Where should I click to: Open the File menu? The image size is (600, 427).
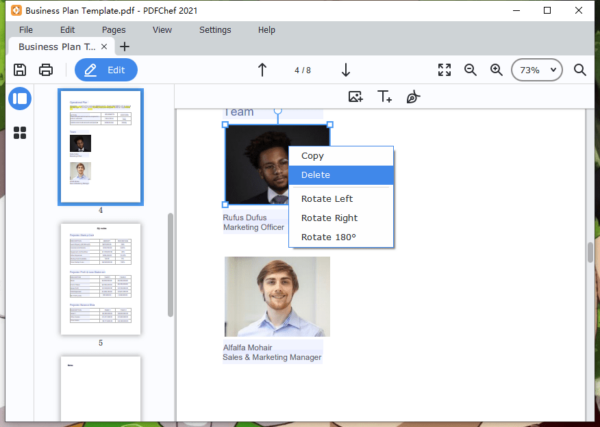click(26, 30)
